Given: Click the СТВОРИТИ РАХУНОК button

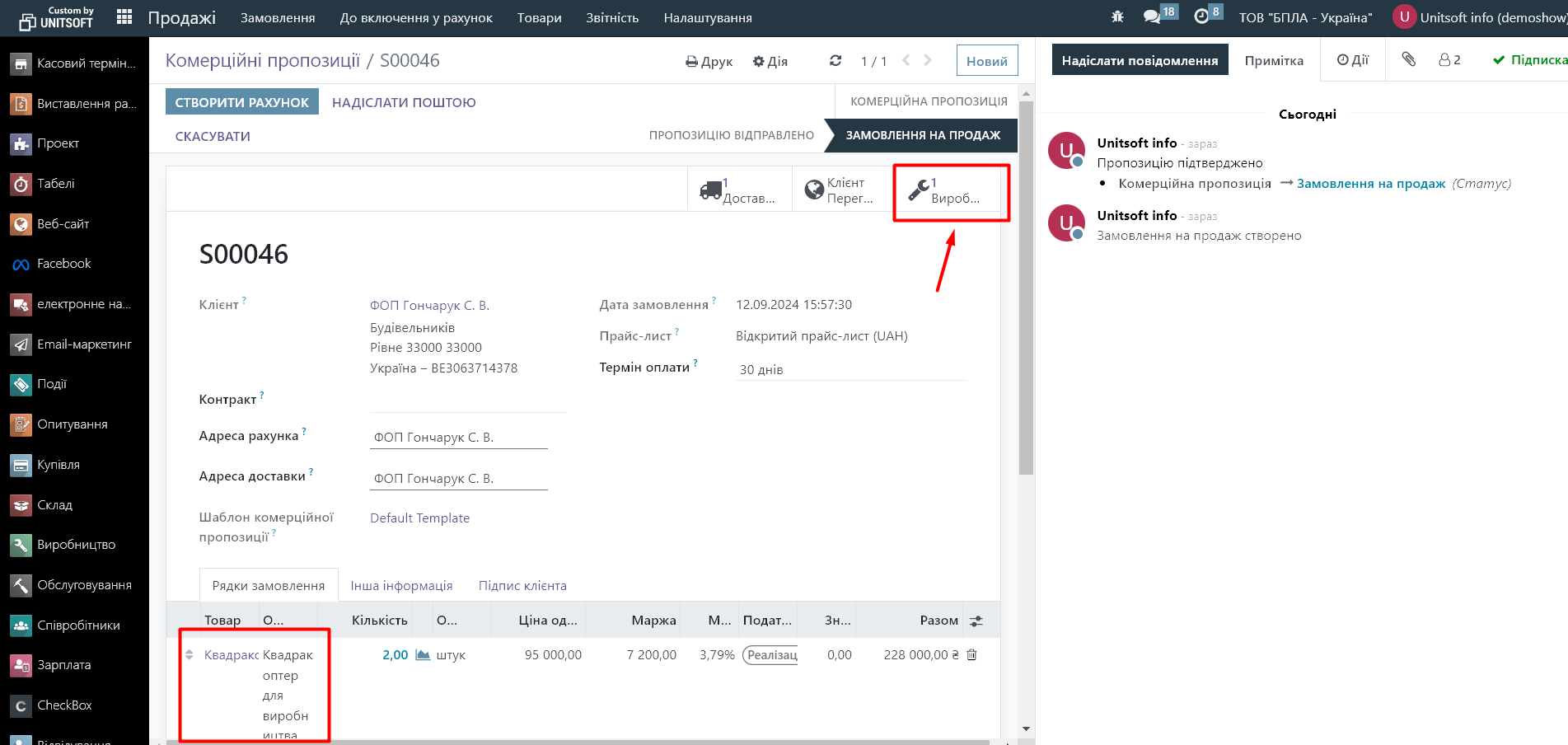Looking at the screenshot, I should 241,102.
